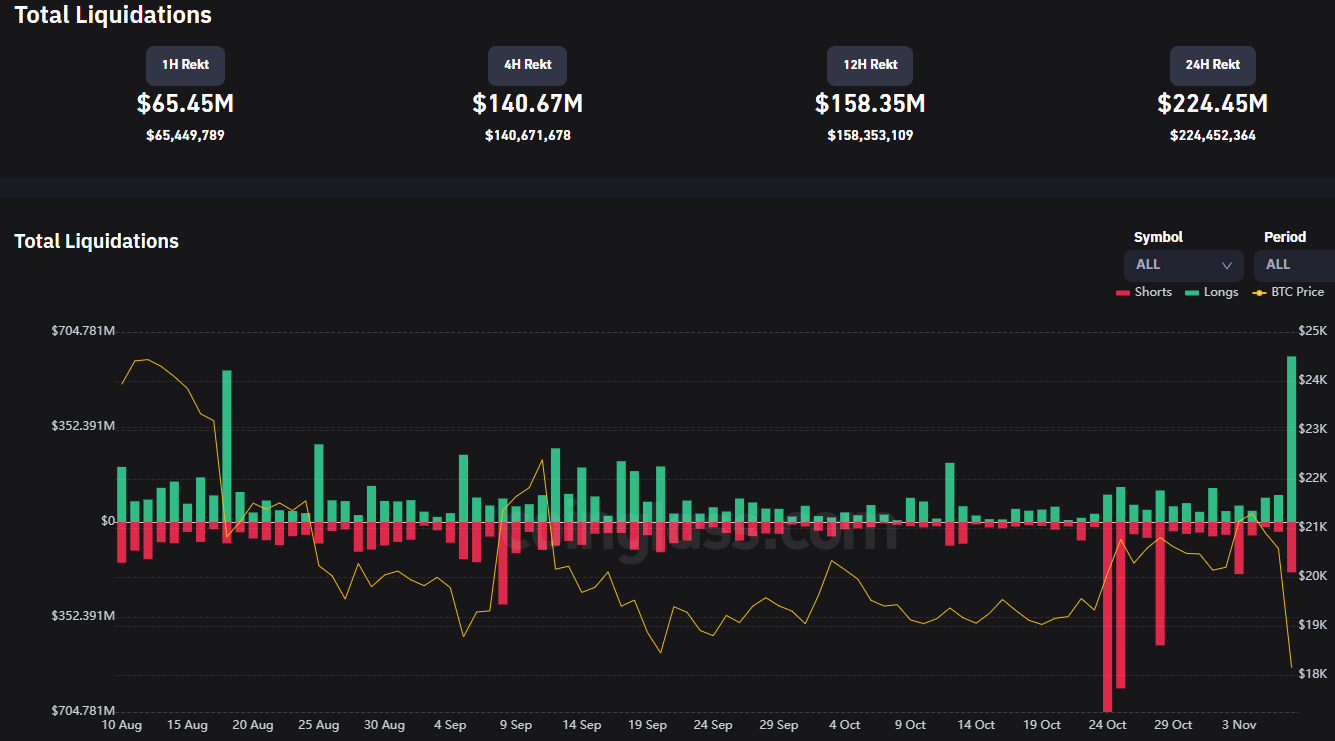Toggle the Longs series legend label
Screen dimensions: 1335x741
1221,292
